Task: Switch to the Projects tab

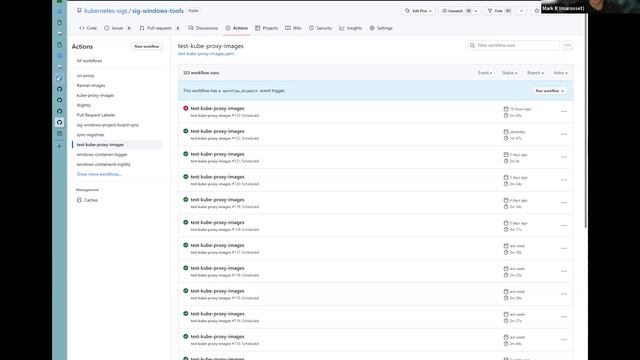Action: pos(266,28)
